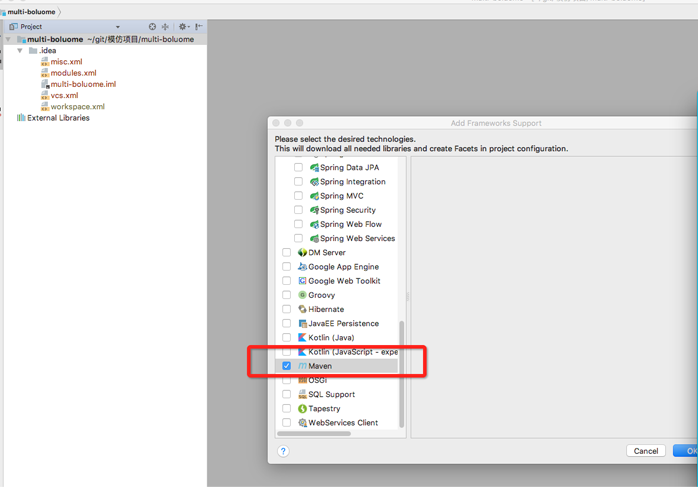
Task: Enable Google App Engine checkbox
Action: pos(287,267)
